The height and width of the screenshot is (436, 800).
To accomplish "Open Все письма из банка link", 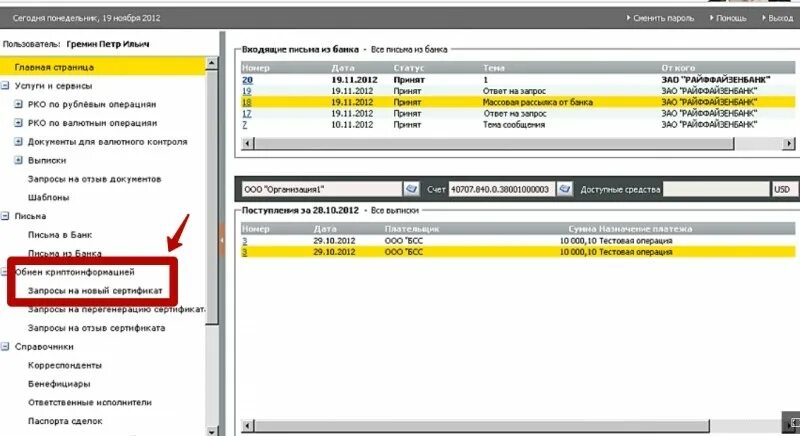I will [x=409, y=49].
